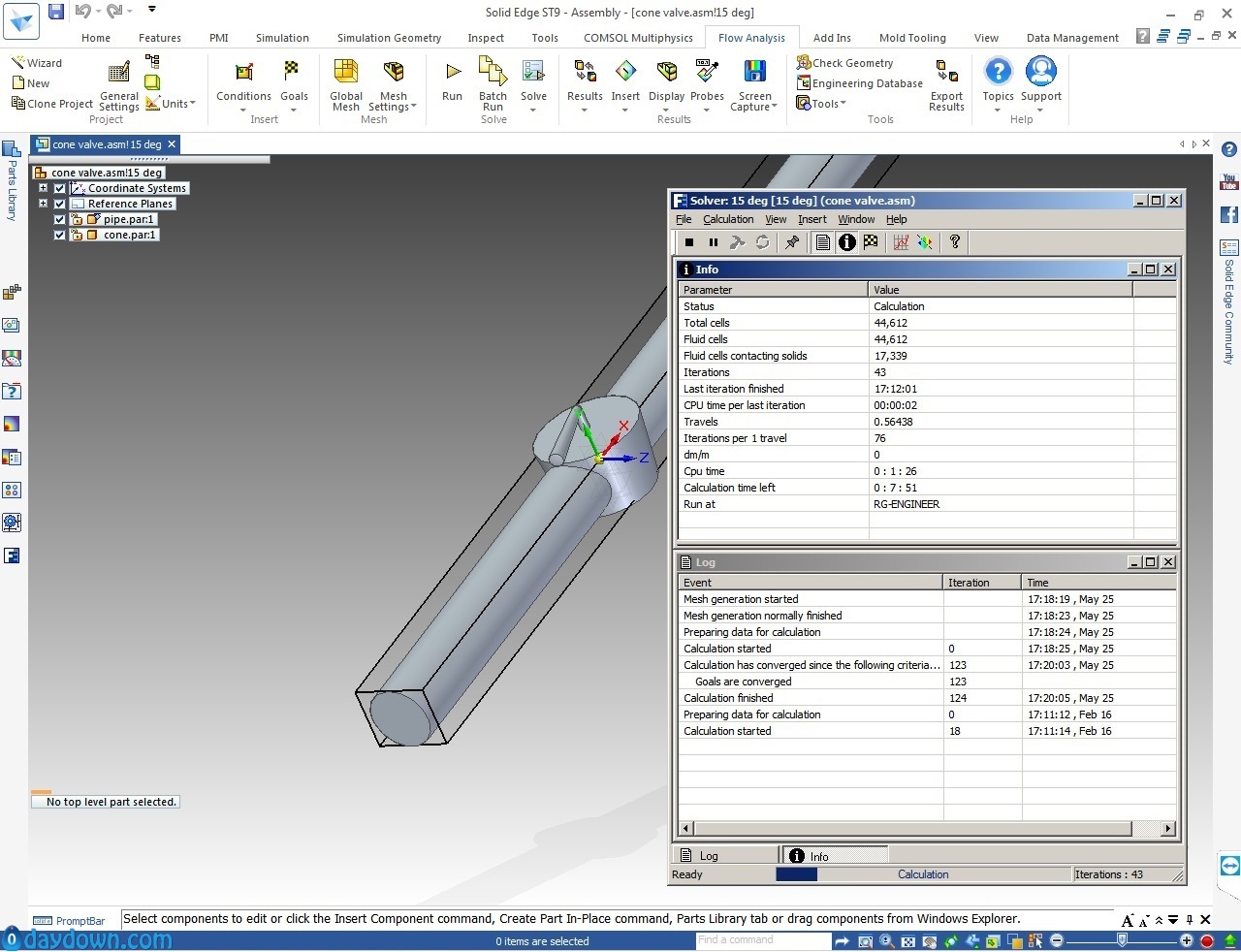Switch to COMSOL Multiphysics tab
Viewport: 1241px width, 952px height.
(638, 38)
